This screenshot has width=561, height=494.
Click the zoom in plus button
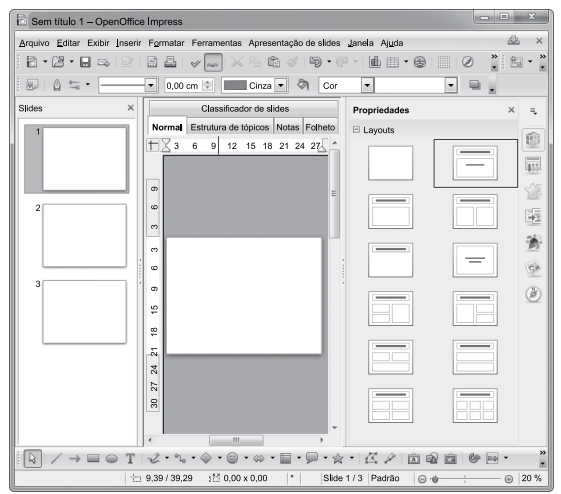[x=508, y=479]
